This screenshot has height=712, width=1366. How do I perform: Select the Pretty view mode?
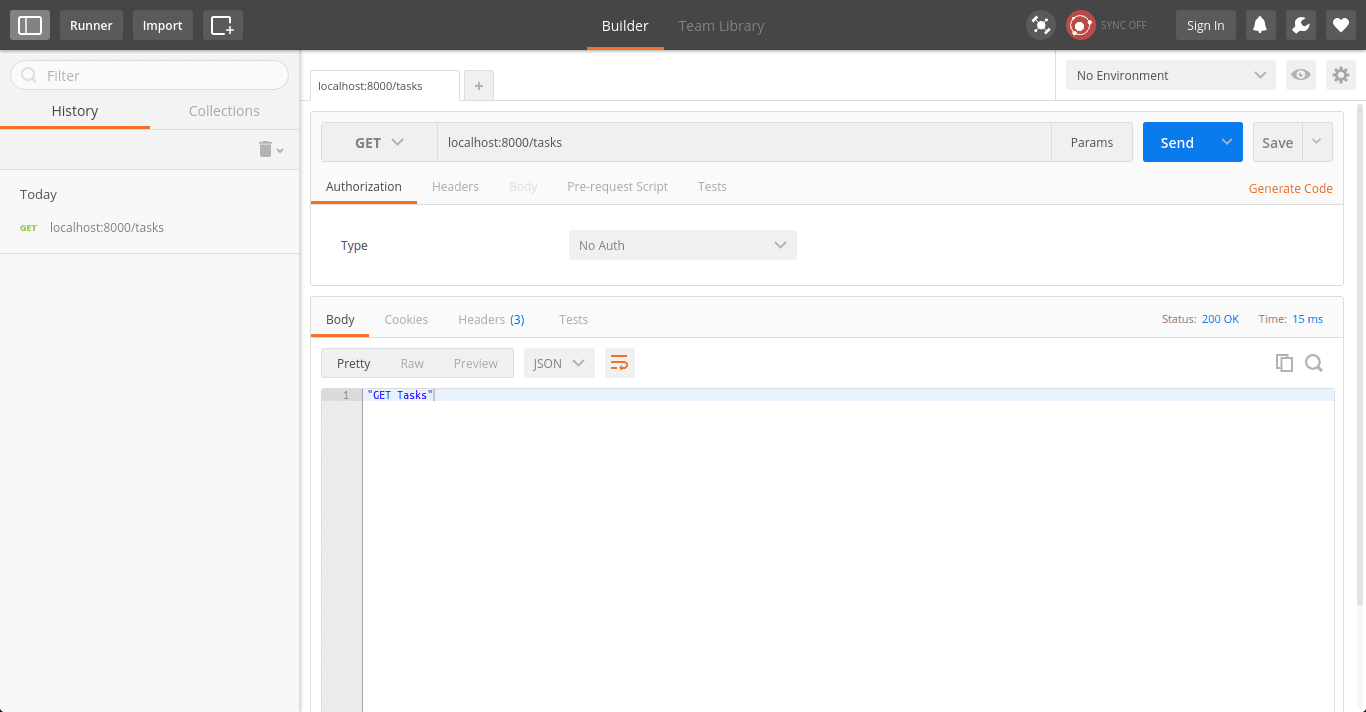353,363
